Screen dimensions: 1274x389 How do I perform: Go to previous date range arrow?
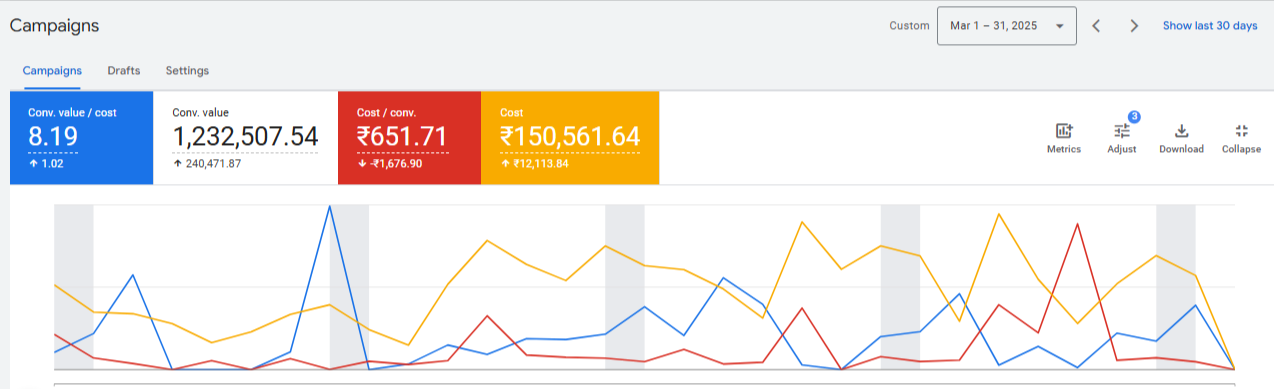coord(1096,26)
